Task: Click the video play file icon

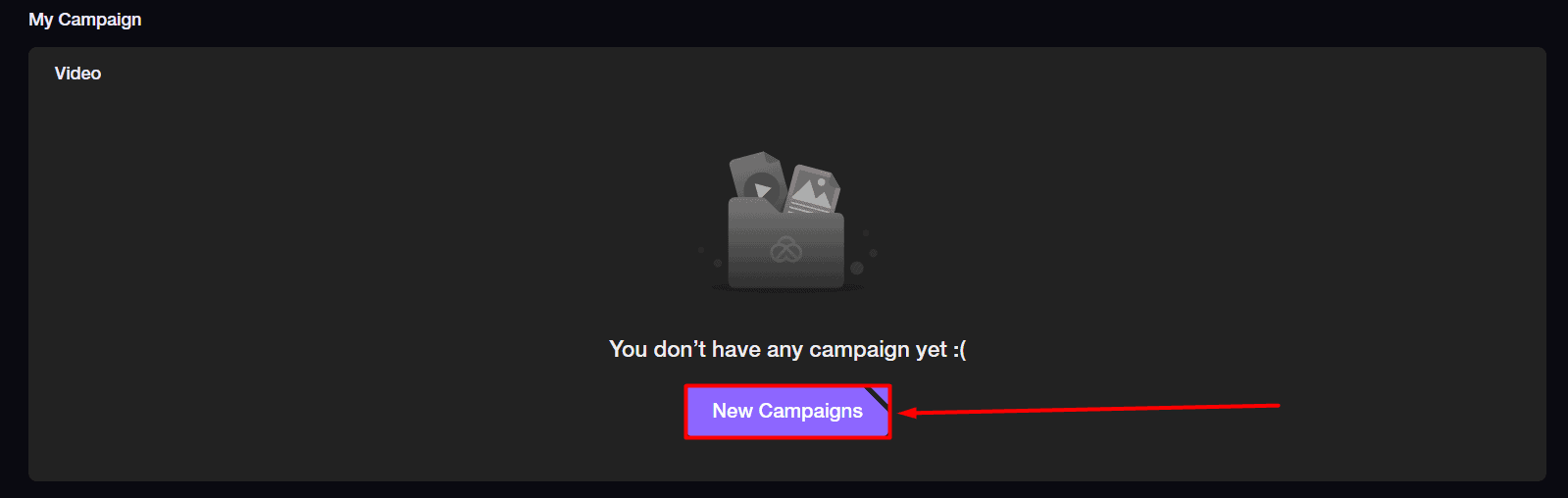Action: click(x=758, y=180)
